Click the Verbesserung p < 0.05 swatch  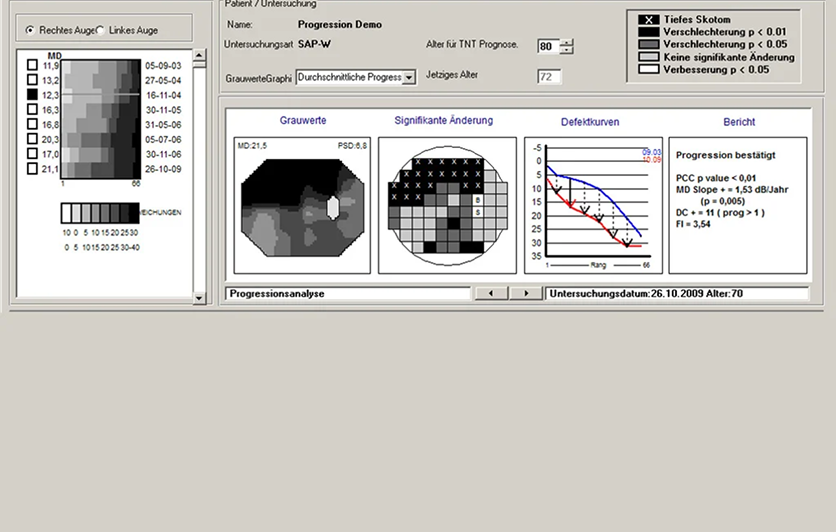tap(648, 69)
